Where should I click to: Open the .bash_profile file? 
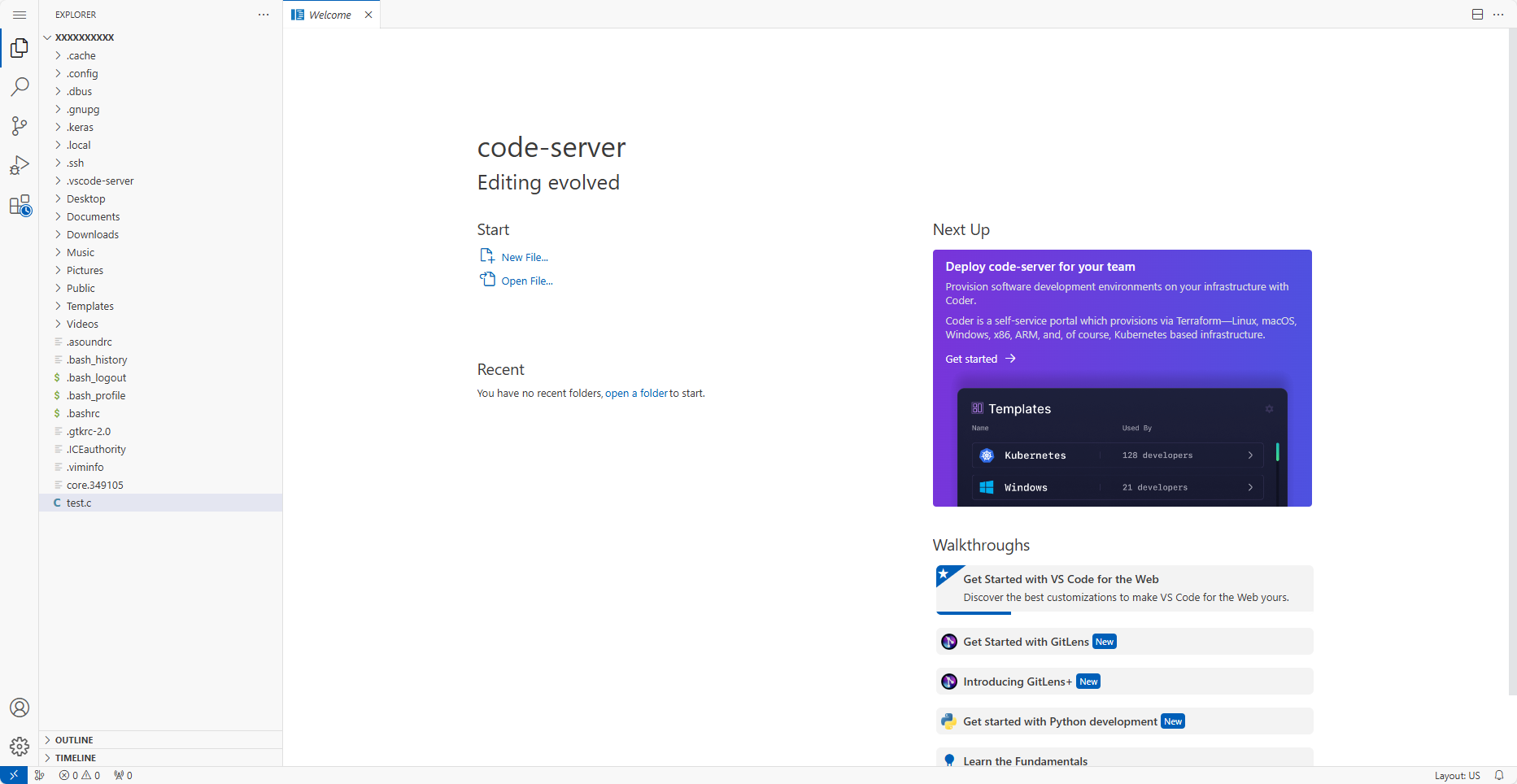[160, 395]
